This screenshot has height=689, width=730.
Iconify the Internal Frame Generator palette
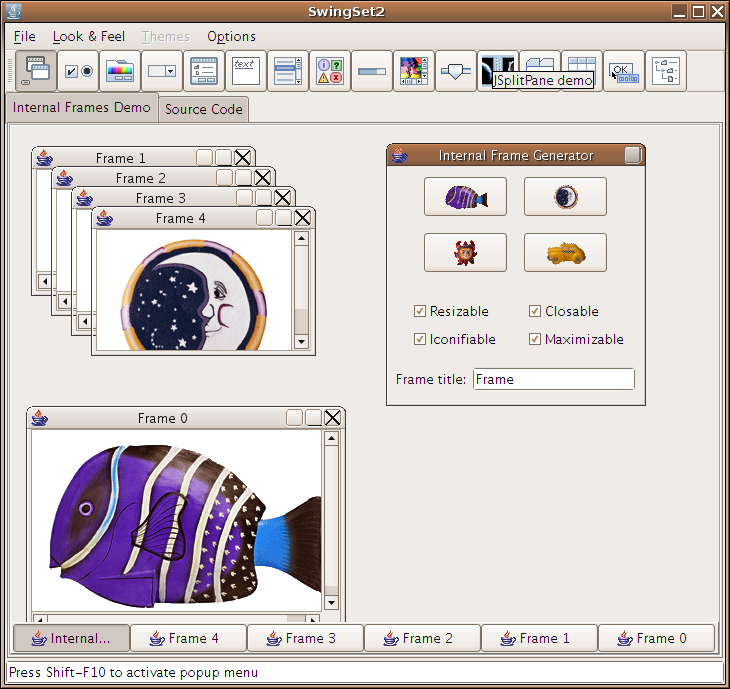click(x=632, y=155)
